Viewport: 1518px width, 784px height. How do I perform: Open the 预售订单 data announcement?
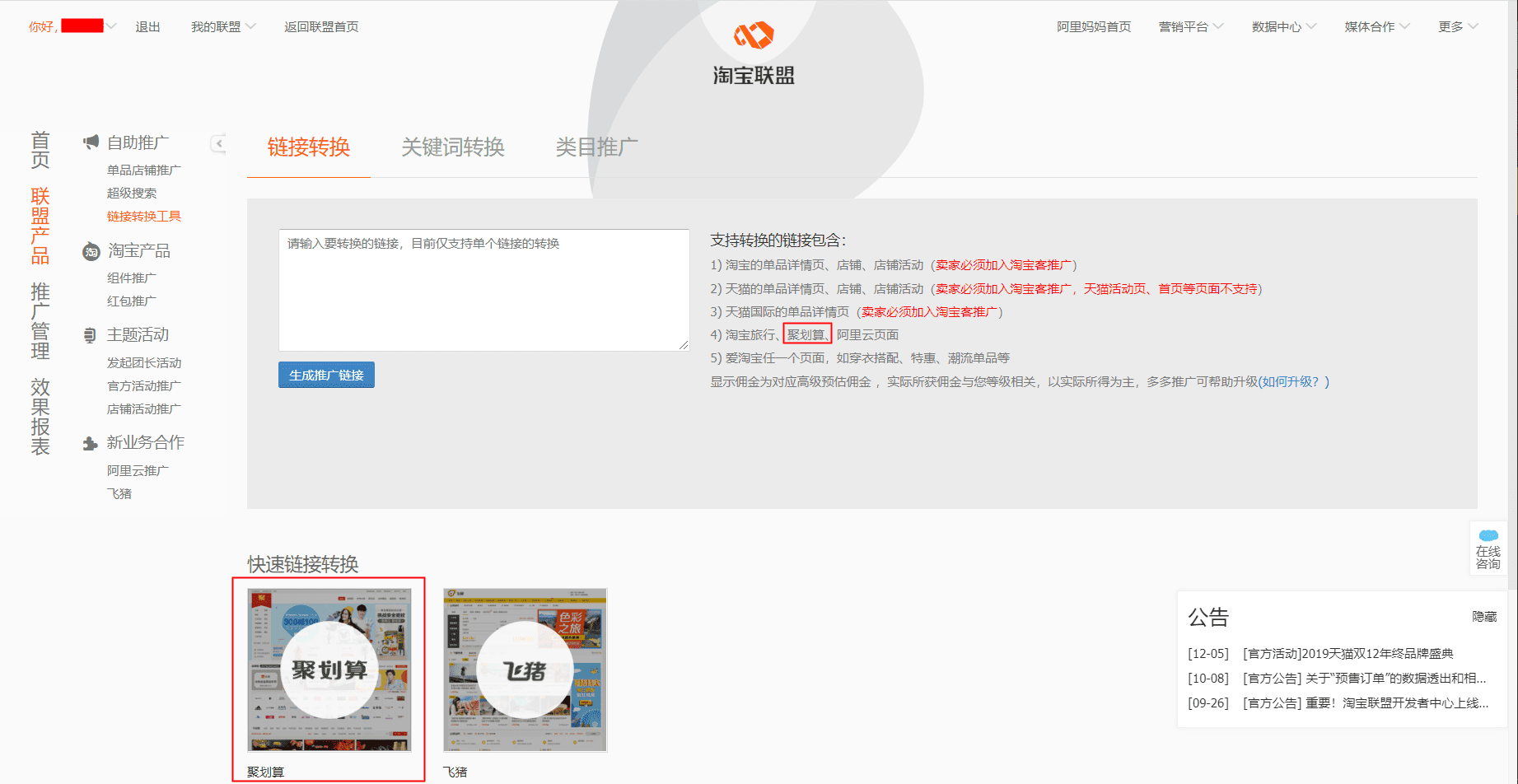pyautogui.click(x=1365, y=679)
